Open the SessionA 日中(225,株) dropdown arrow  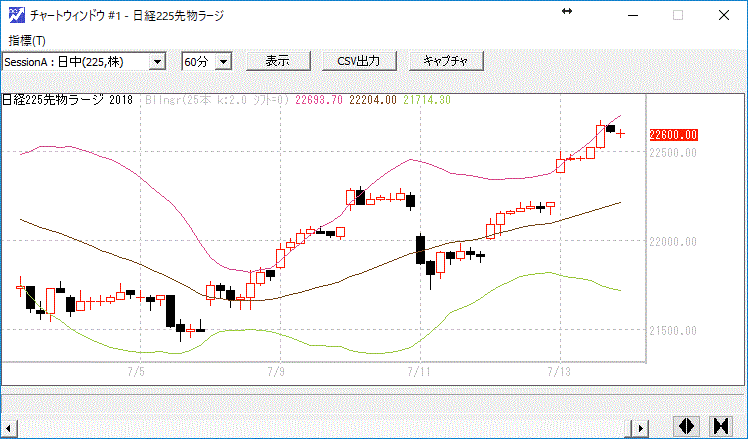pos(157,62)
